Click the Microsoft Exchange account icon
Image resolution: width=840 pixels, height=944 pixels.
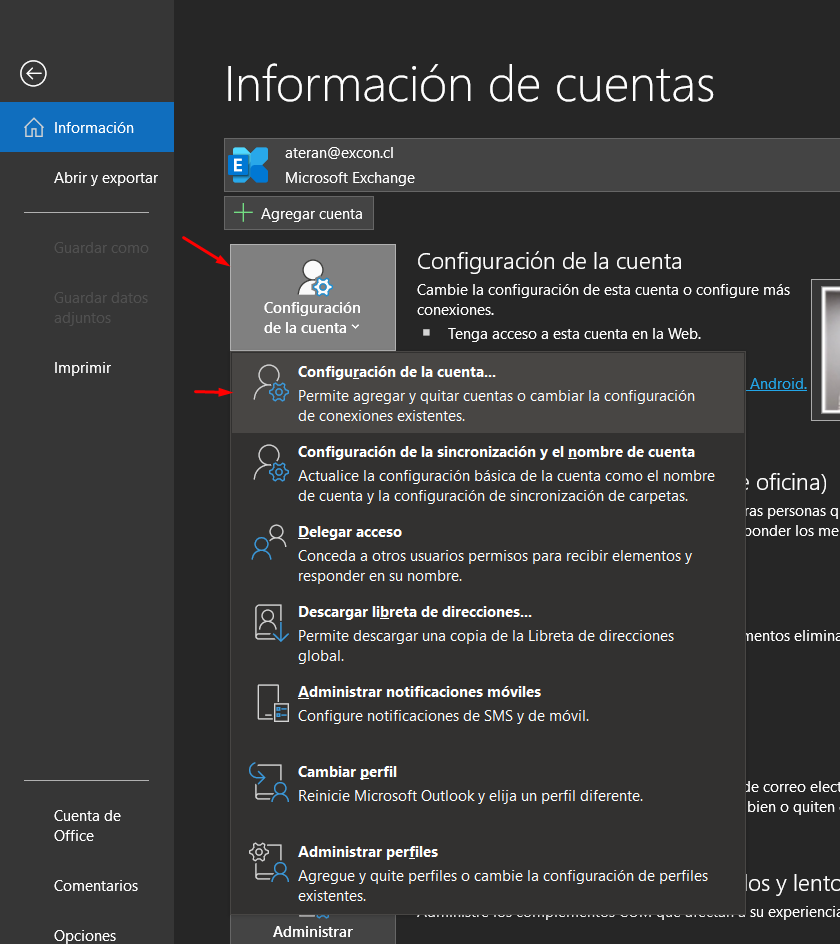tap(249, 164)
